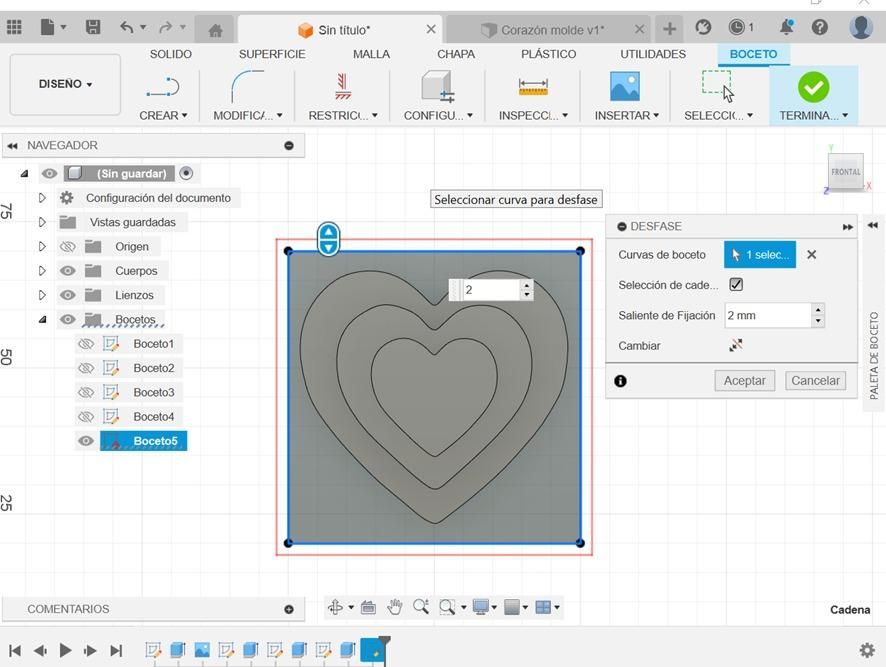Click the Look At tool icon

pyautogui.click(x=368, y=607)
